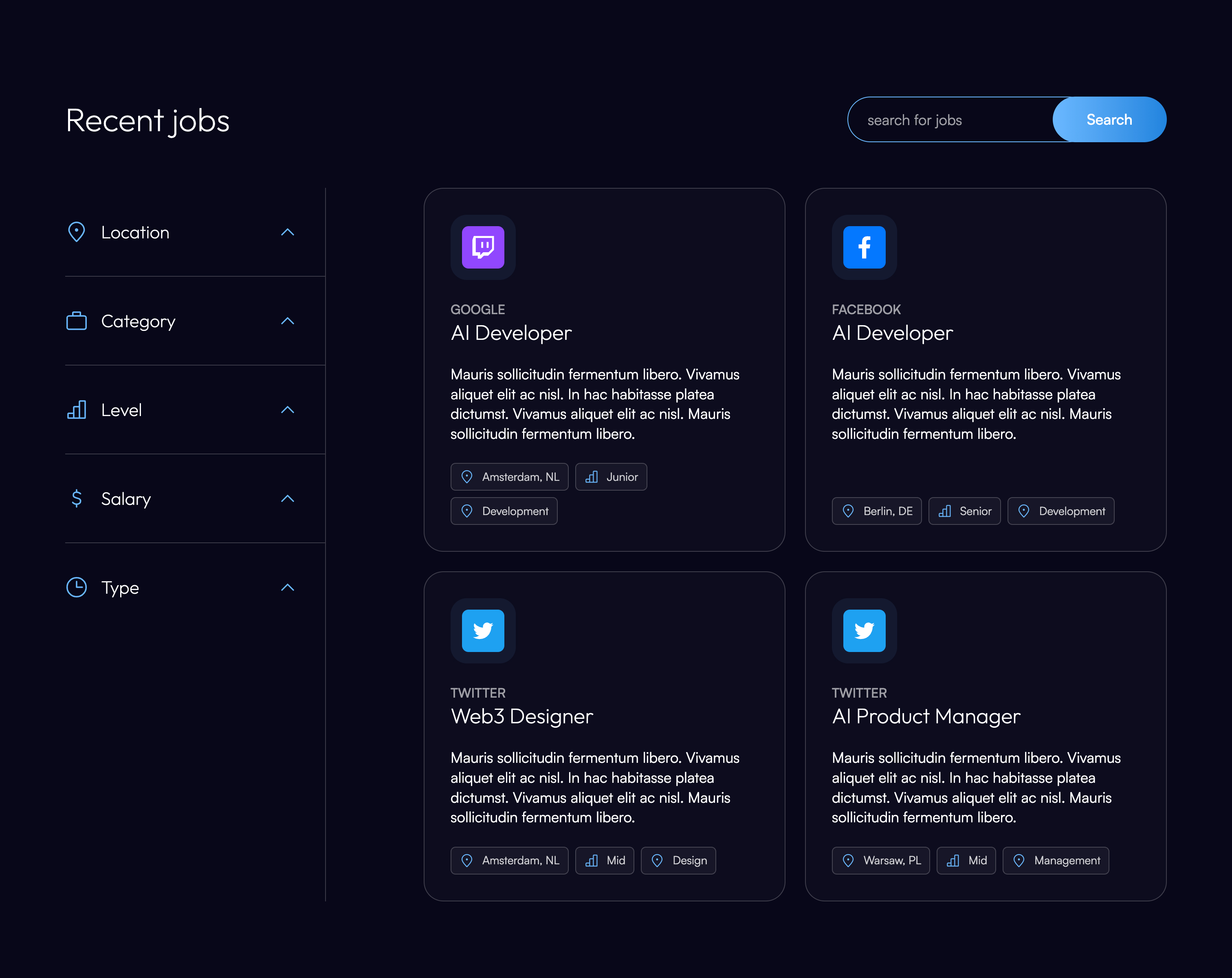Click pin icon in Google card Amsterdam tag
Viewport: 1232px width, 978px height.
(467, 477)
